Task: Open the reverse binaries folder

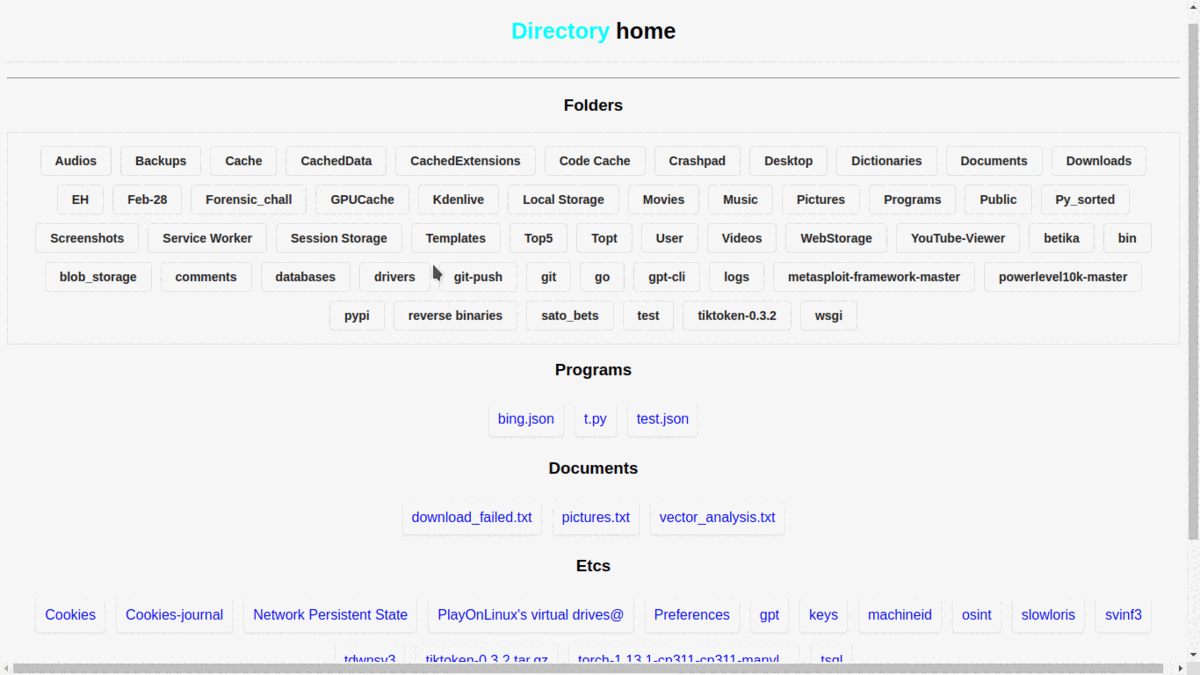Action: tap(456, 316)
